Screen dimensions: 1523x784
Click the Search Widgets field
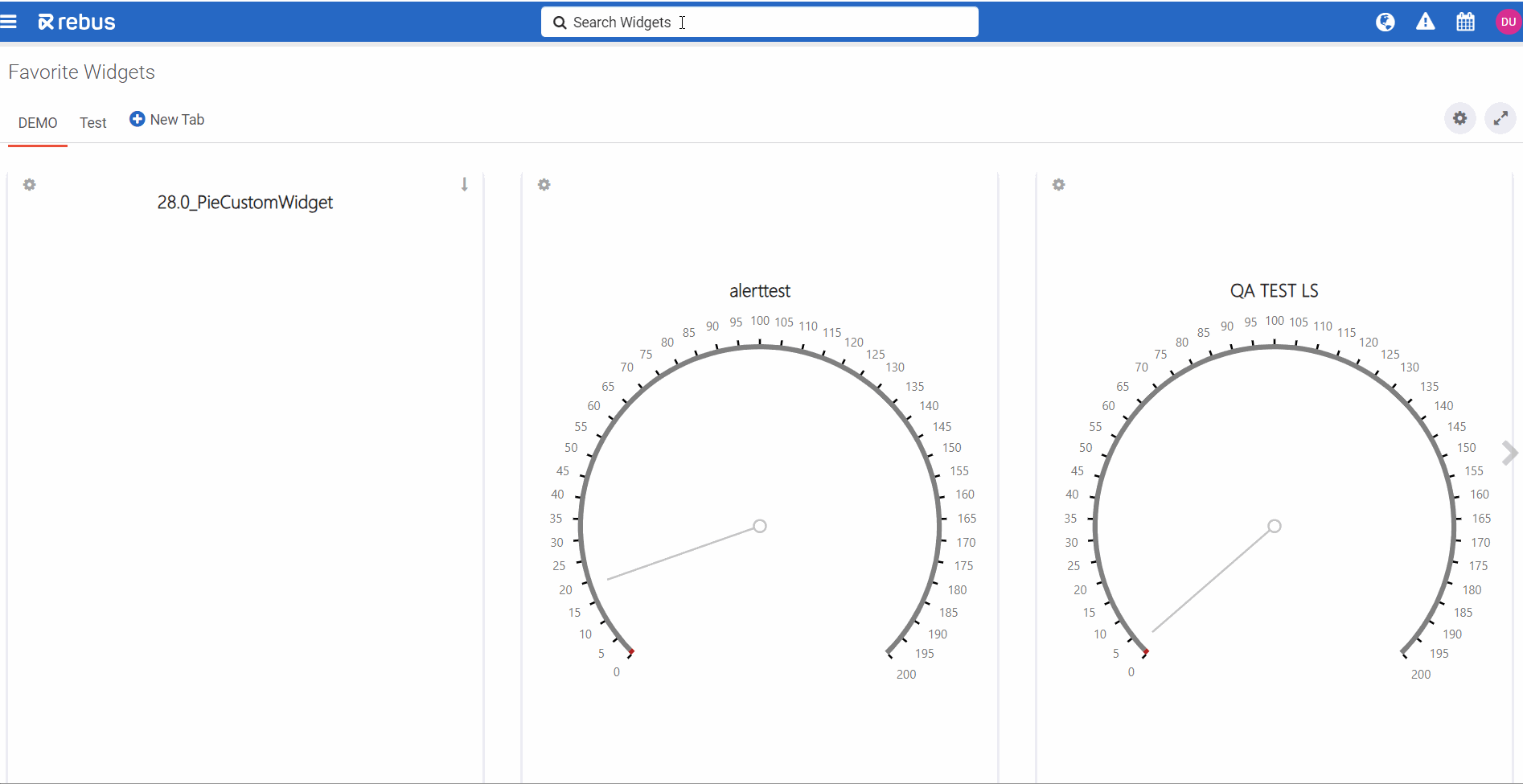759,23
